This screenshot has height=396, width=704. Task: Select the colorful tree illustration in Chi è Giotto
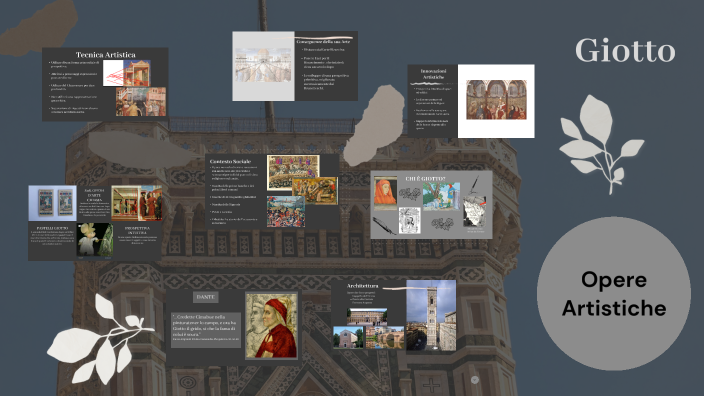tap(441, 196)
